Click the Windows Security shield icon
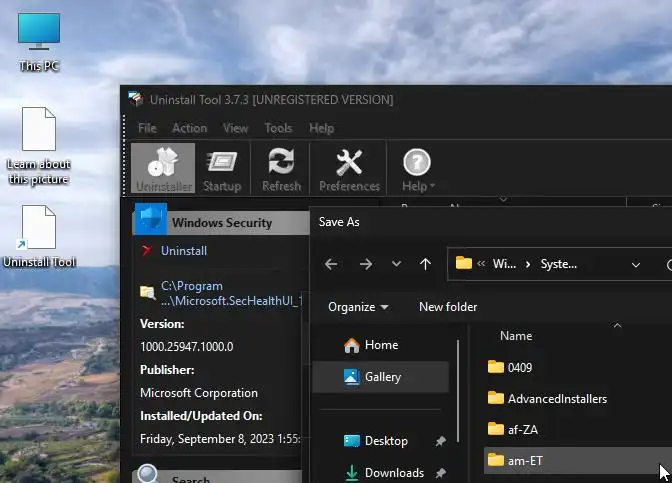The image size is (672, 483). pyautogui.click(x=151, y=219)
